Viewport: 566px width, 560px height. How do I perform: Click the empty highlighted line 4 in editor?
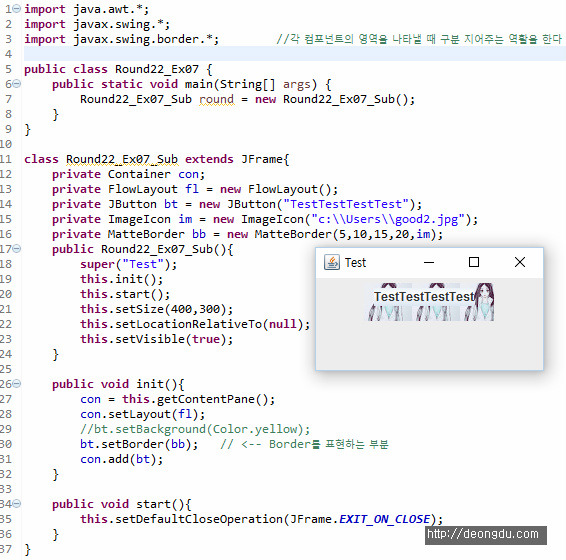click(x=295, y=54)
